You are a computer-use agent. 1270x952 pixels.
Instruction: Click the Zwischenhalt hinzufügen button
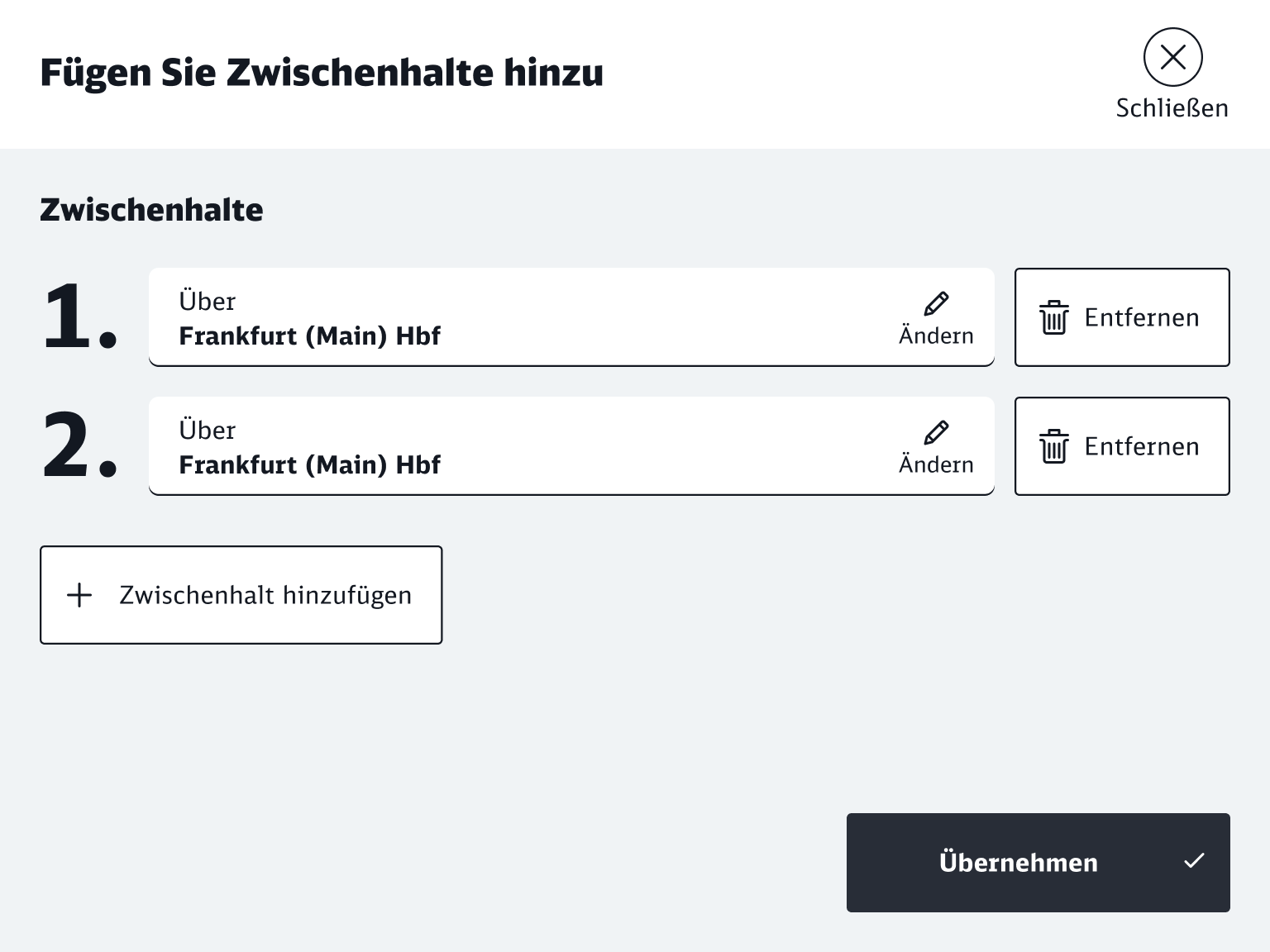pos(241,594)
